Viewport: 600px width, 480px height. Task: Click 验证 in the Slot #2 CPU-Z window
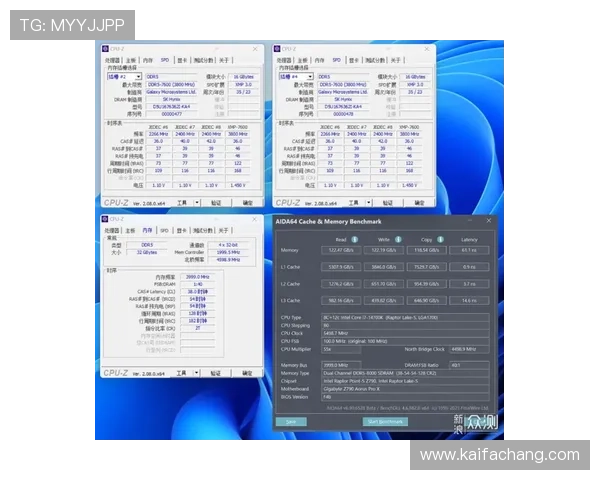click(216, 201)
